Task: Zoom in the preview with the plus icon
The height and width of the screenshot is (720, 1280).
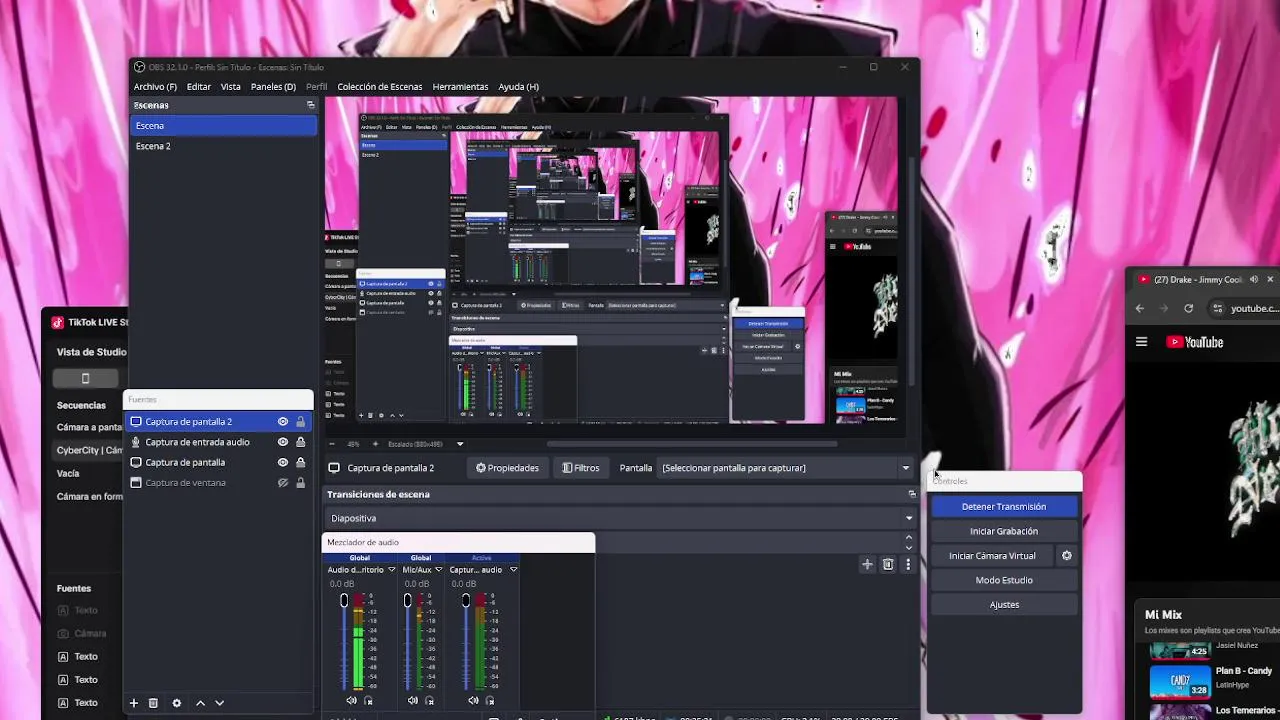Action: tap(375, 444)
